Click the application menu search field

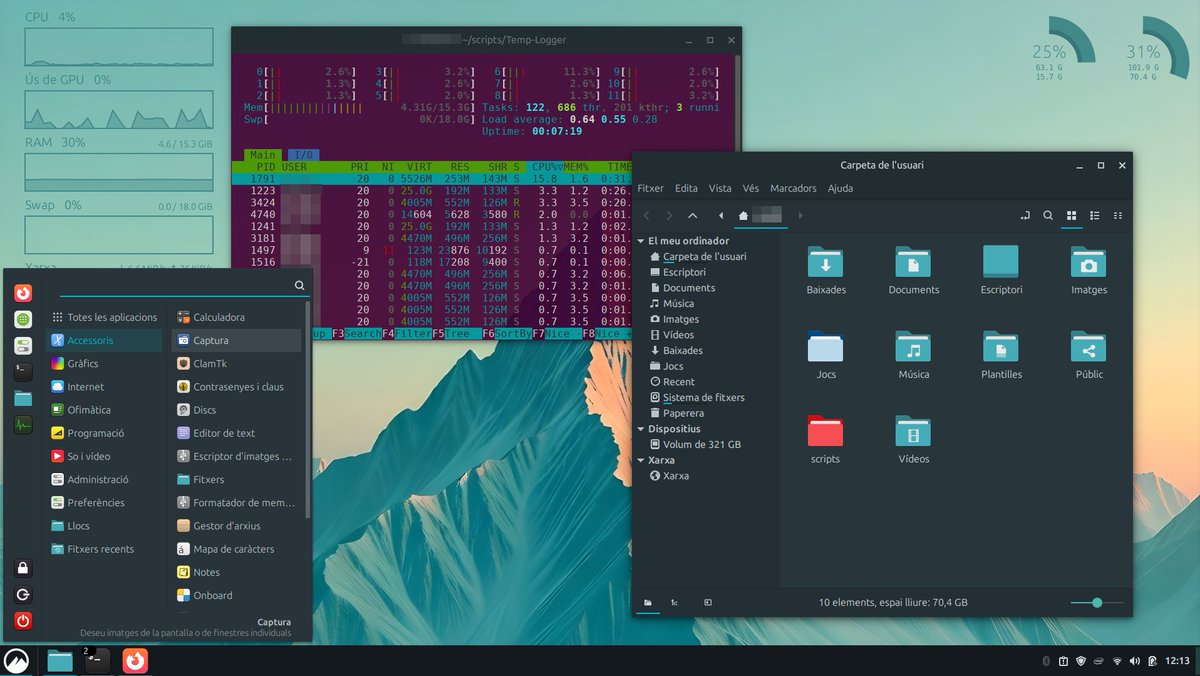180,285
